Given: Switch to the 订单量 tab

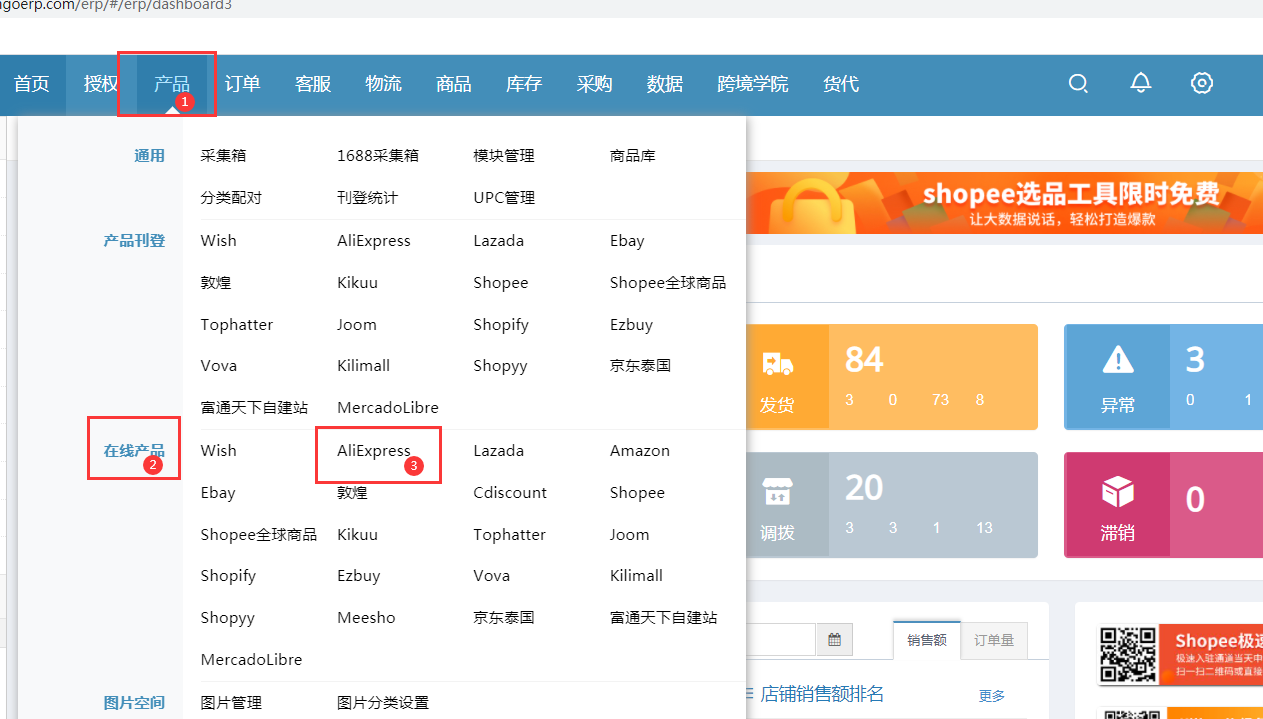Looking at the screenshot, I should pyautogui.click(x=994, y=640).
